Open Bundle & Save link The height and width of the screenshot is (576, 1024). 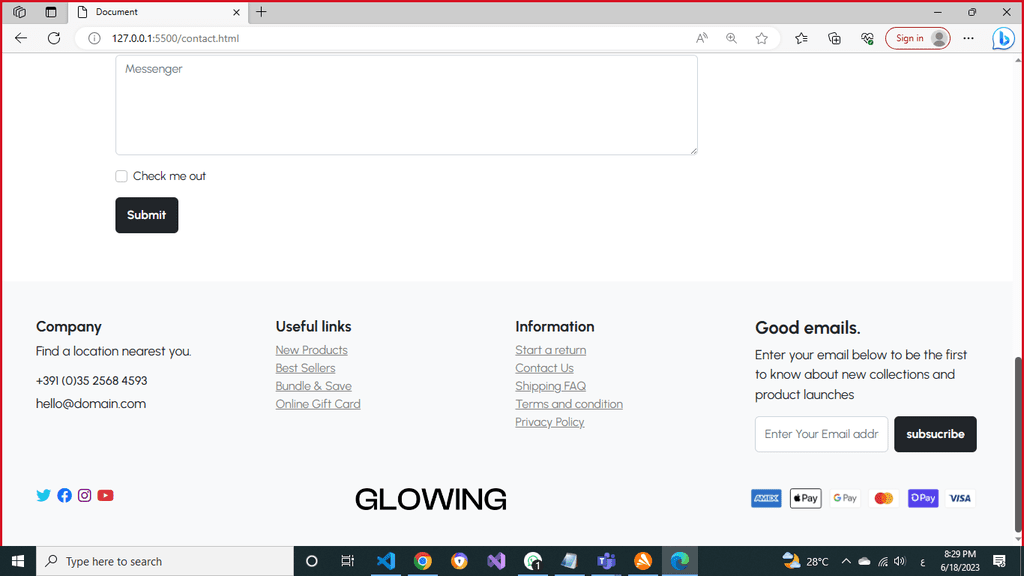click(313, 387)
